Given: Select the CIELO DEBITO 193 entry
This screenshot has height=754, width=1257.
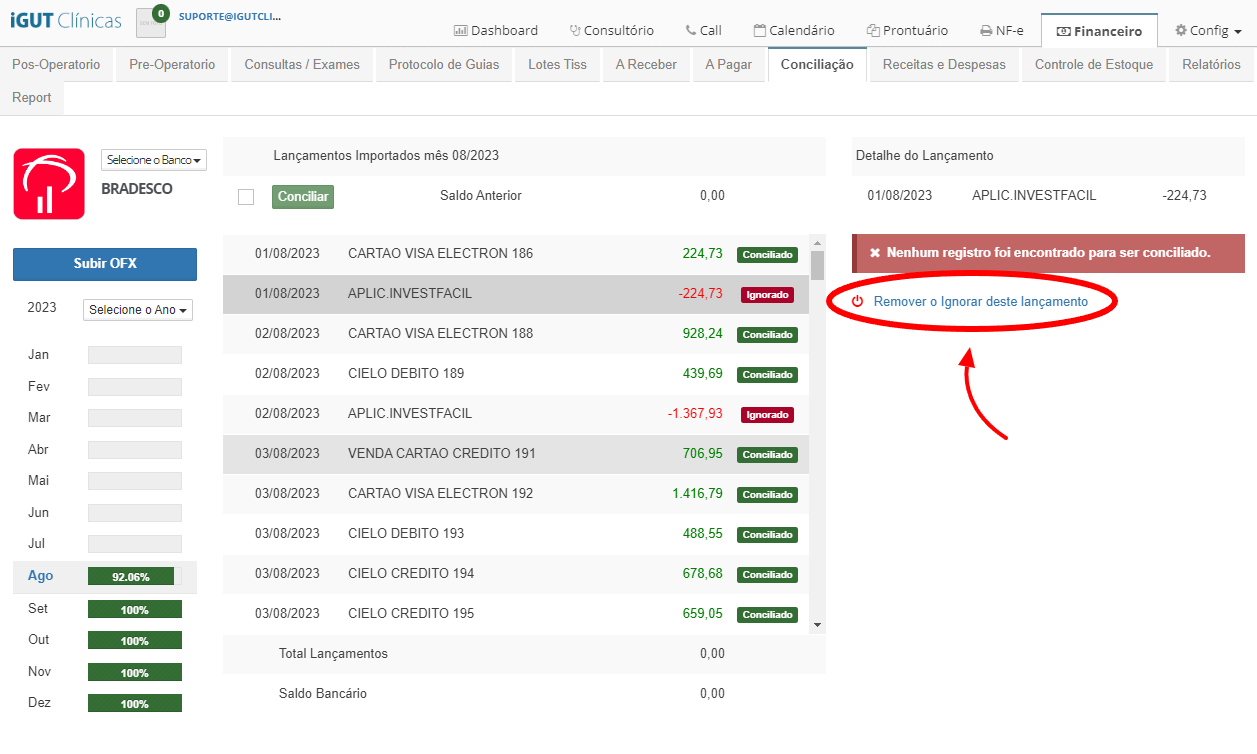Looking at the screenshot, I should coord(516,534).
